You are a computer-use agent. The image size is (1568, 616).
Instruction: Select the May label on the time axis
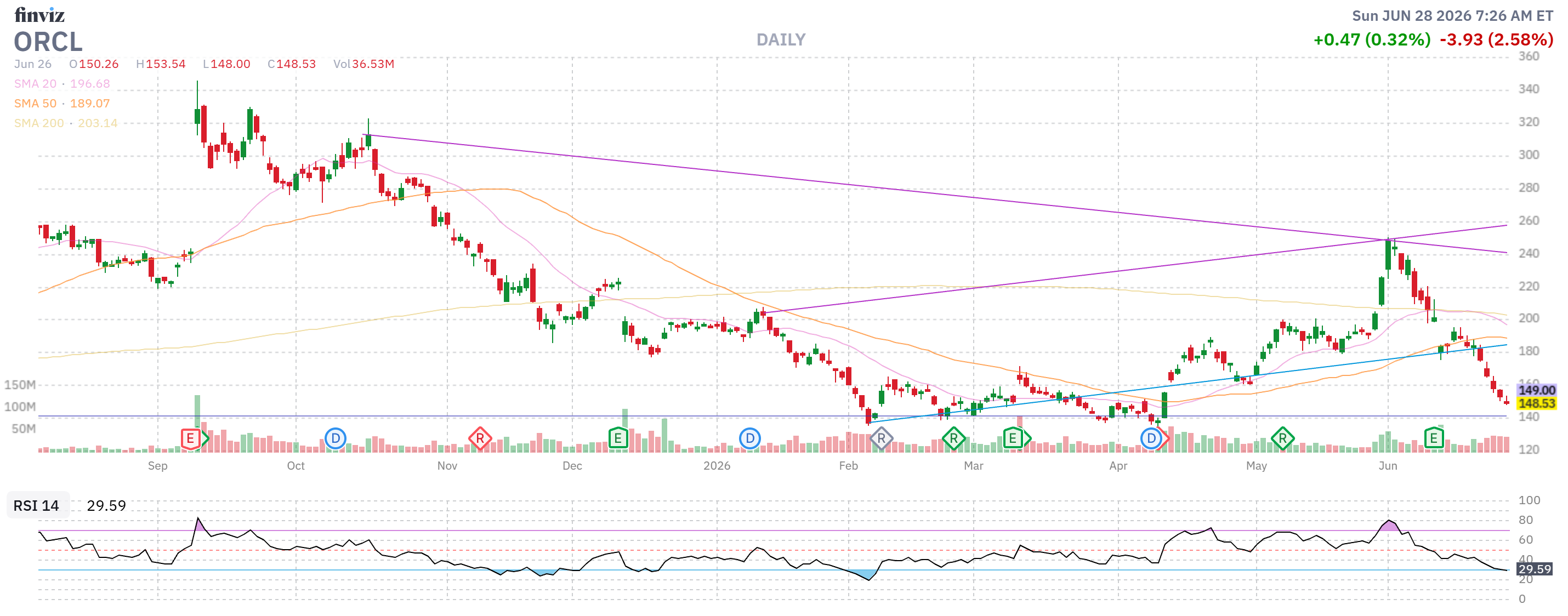1257,466
